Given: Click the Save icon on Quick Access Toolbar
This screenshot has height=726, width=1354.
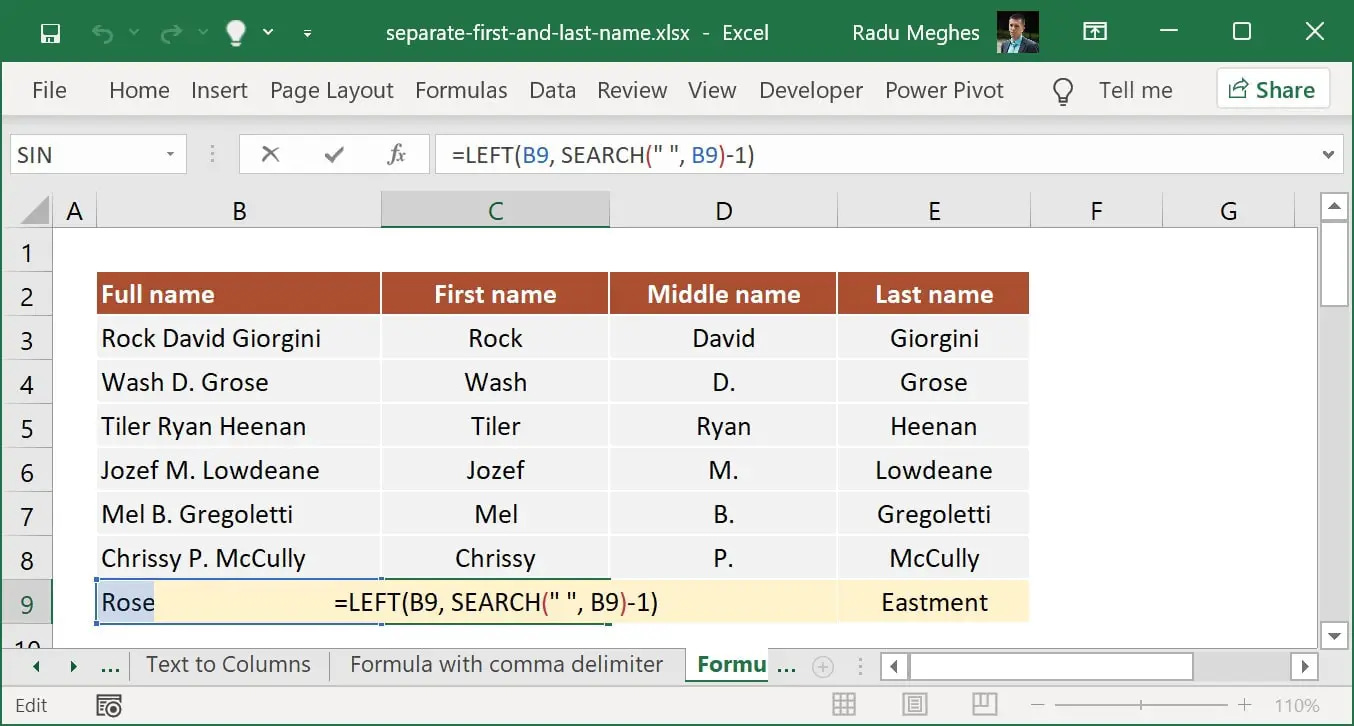Looking at the screenshot, I should [x=51, y=32].
